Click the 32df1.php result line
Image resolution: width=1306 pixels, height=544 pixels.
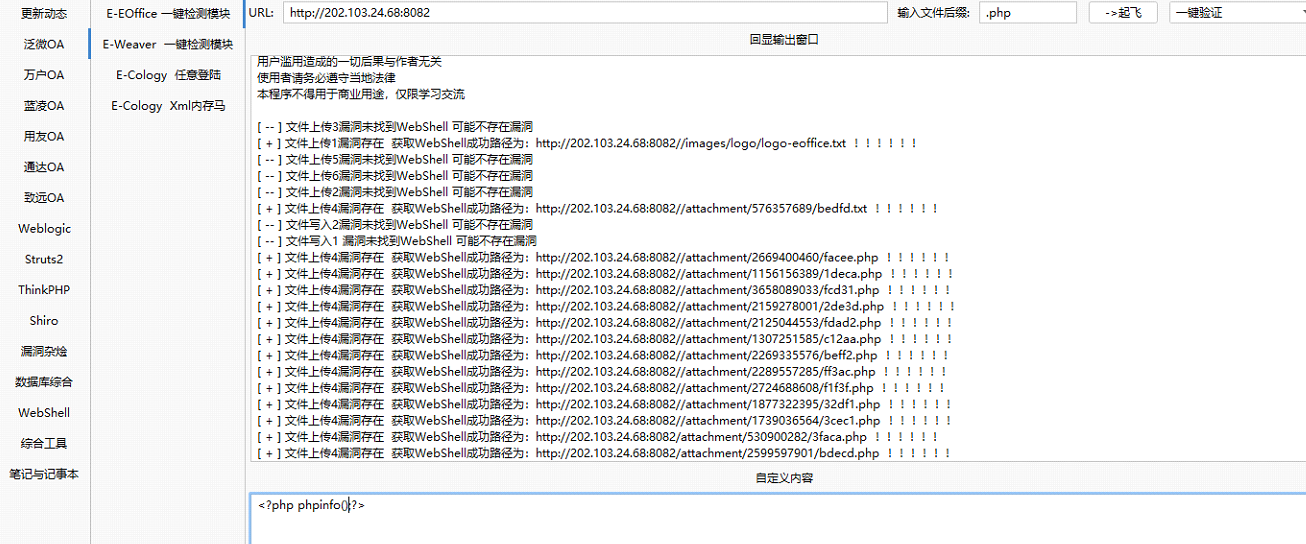603,404
